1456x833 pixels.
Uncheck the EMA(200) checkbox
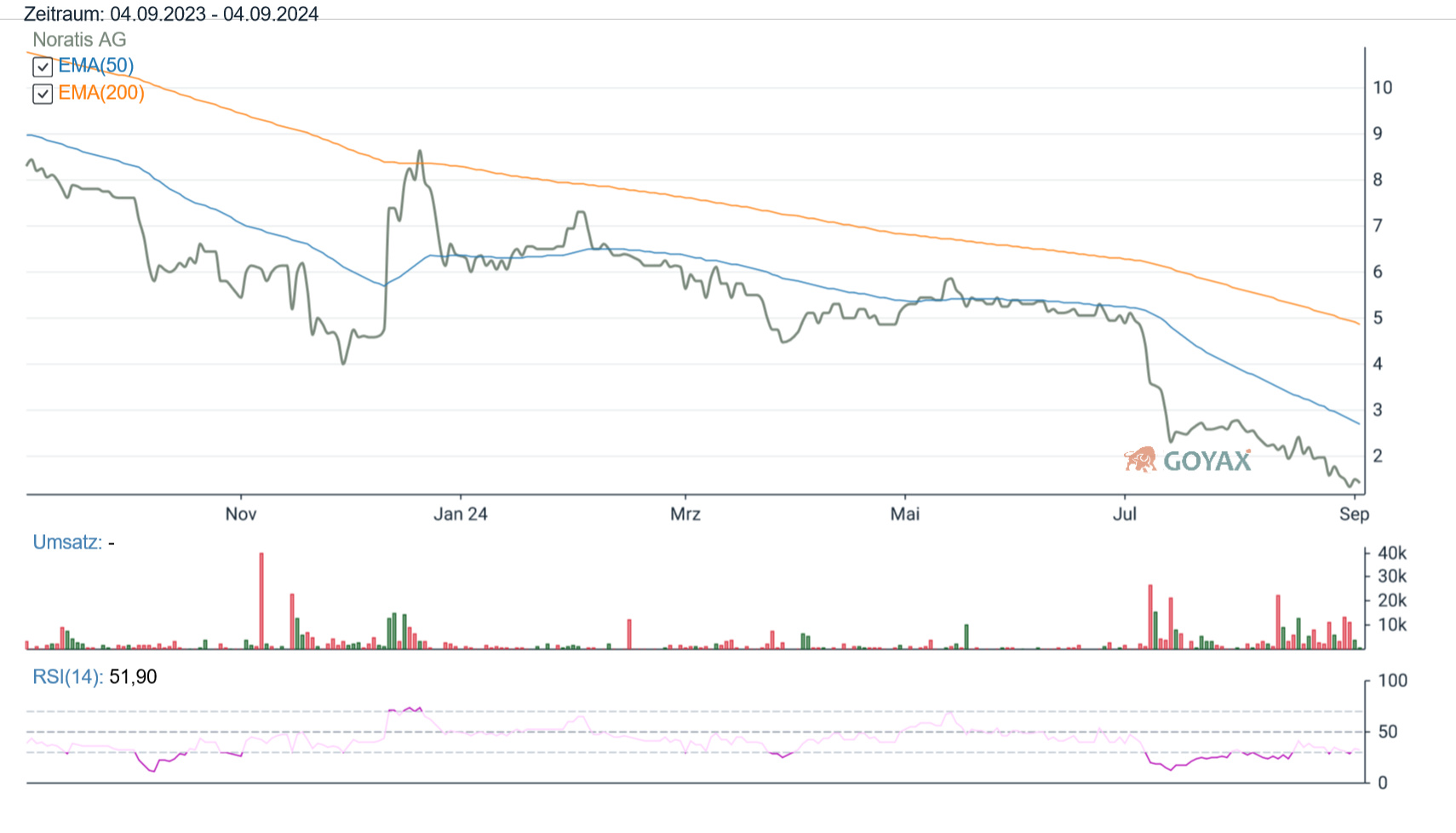[x=43, y=94]
